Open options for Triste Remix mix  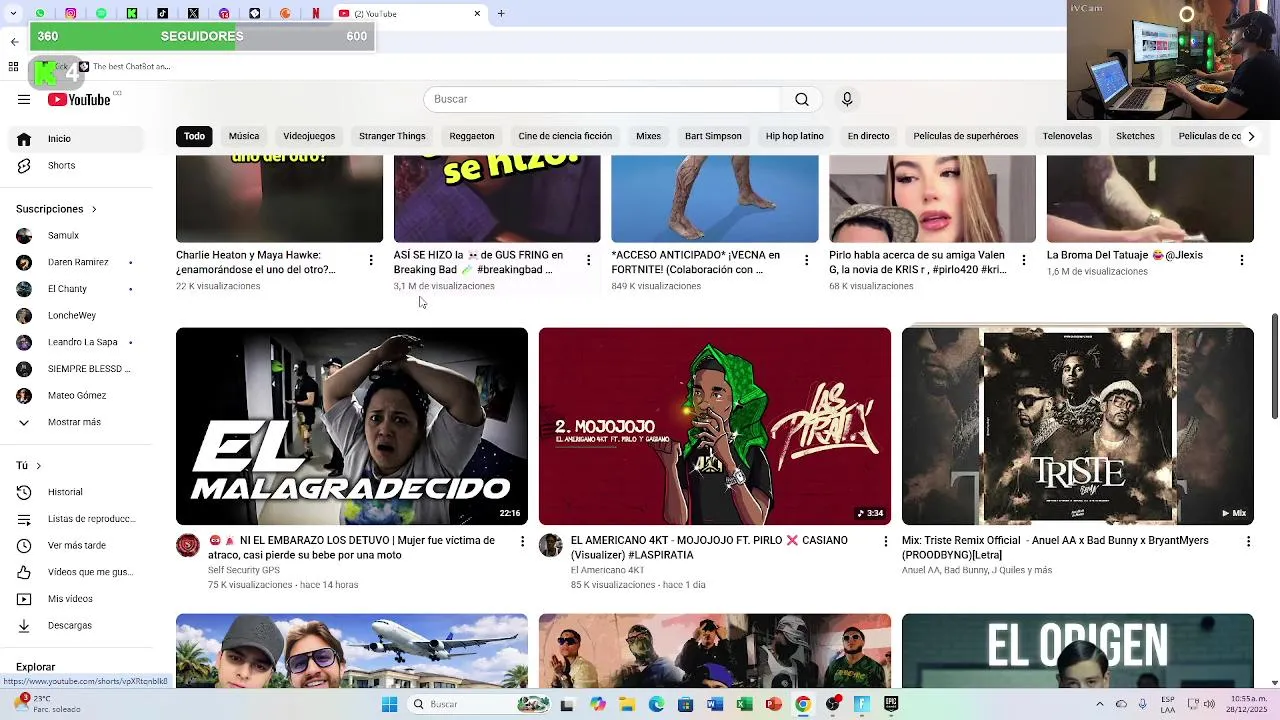tap(1248, 541)
